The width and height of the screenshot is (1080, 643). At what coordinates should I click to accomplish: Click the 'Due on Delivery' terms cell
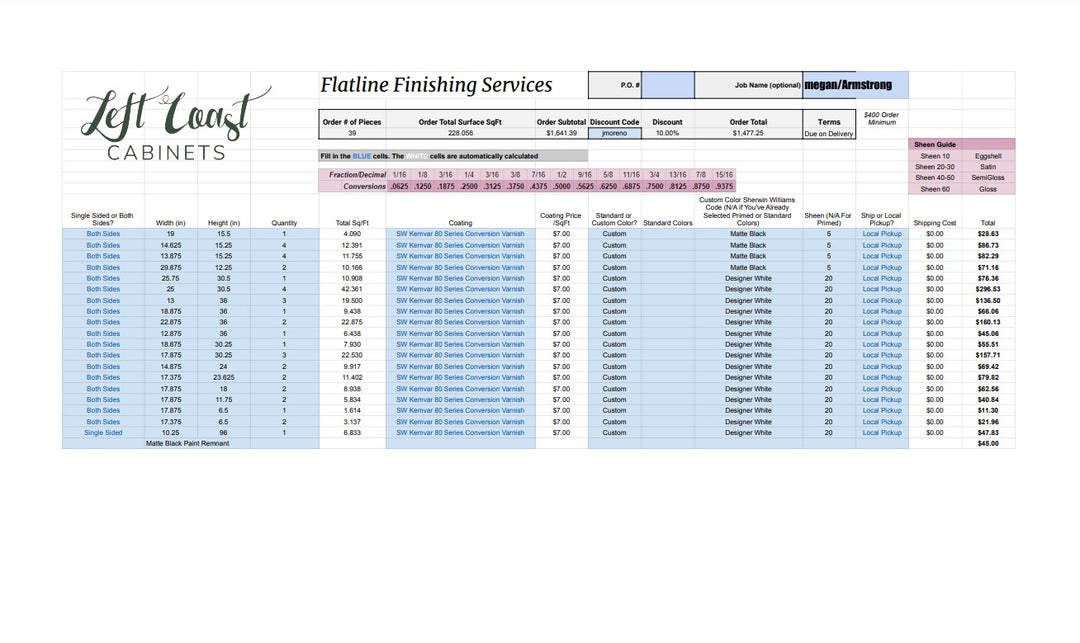(829, 134)
